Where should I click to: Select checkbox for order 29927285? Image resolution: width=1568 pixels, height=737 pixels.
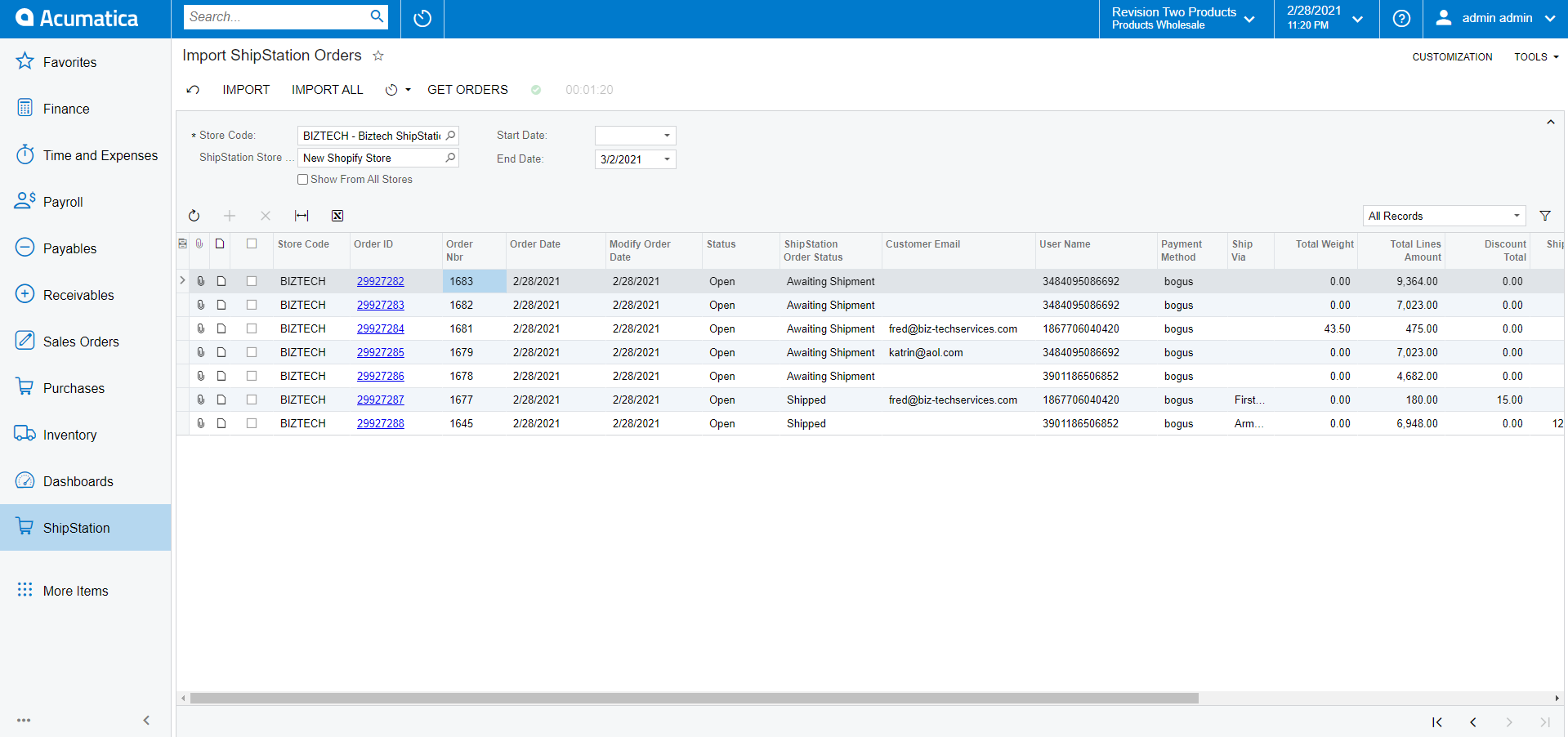tap(252, 352)
